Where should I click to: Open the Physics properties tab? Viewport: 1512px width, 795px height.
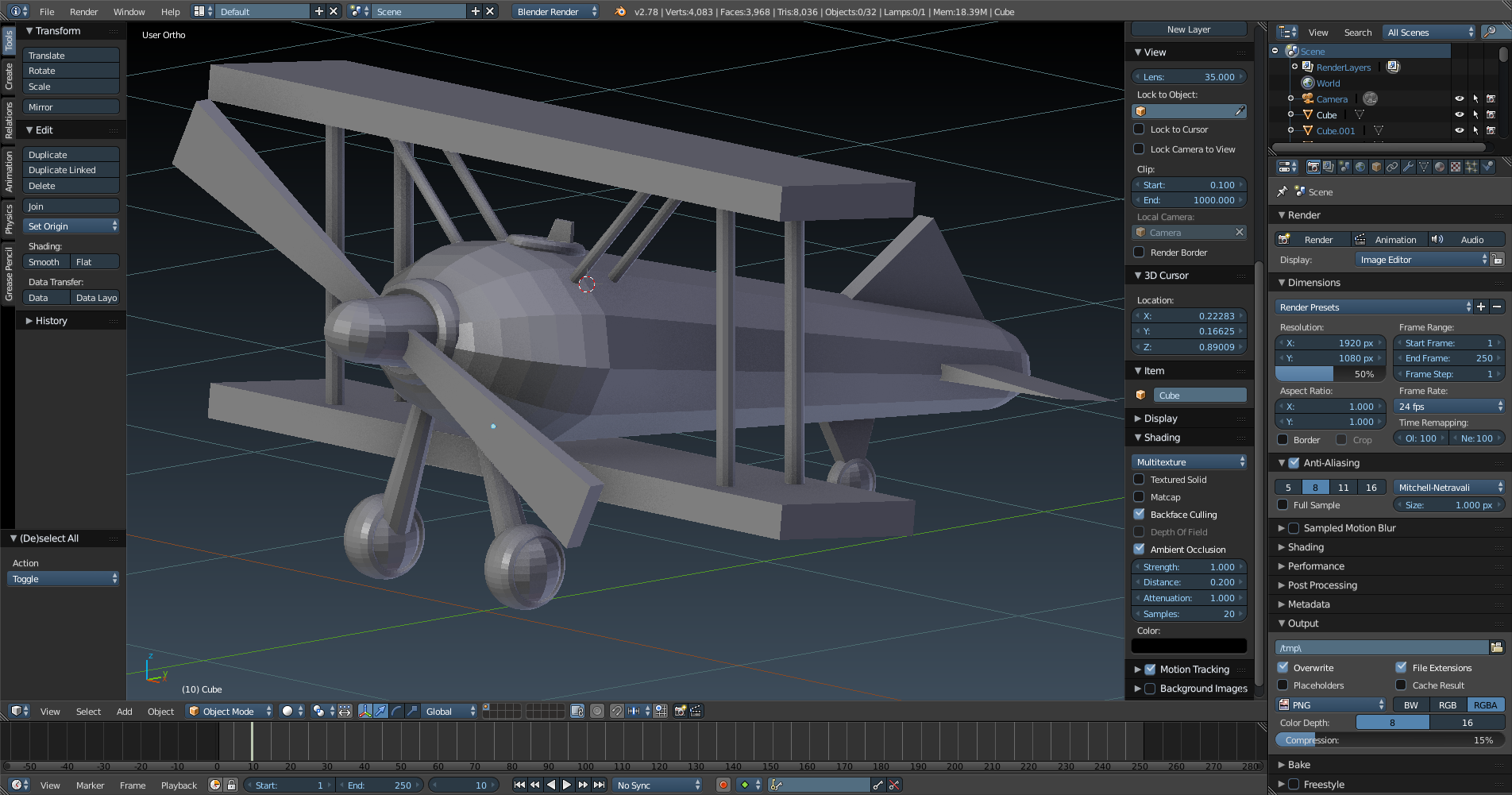(x=1487, y=167)
